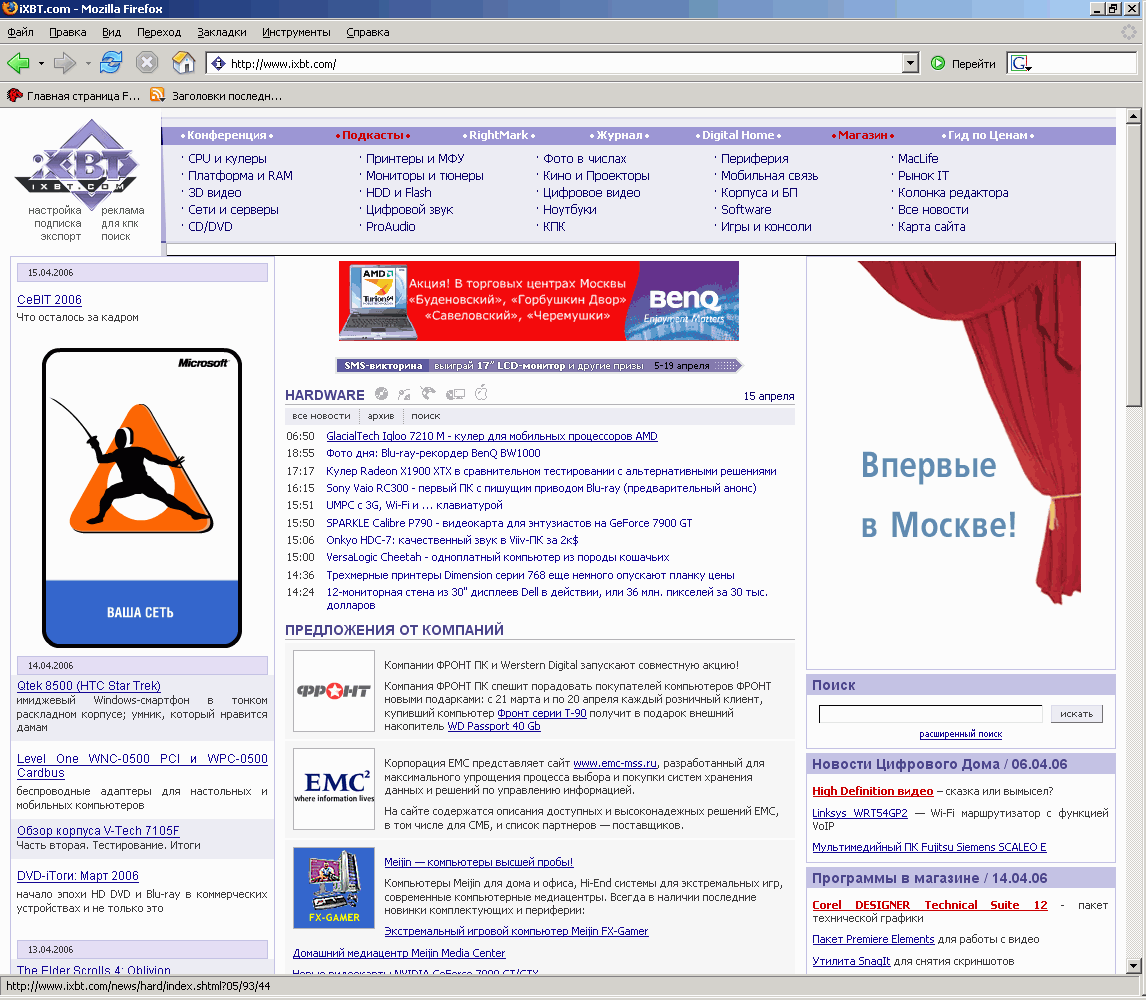Open the Ноутбуки section link
Image resolution: width=1146 pixels, height=1000 pixels.
click(x=569, y=210)
